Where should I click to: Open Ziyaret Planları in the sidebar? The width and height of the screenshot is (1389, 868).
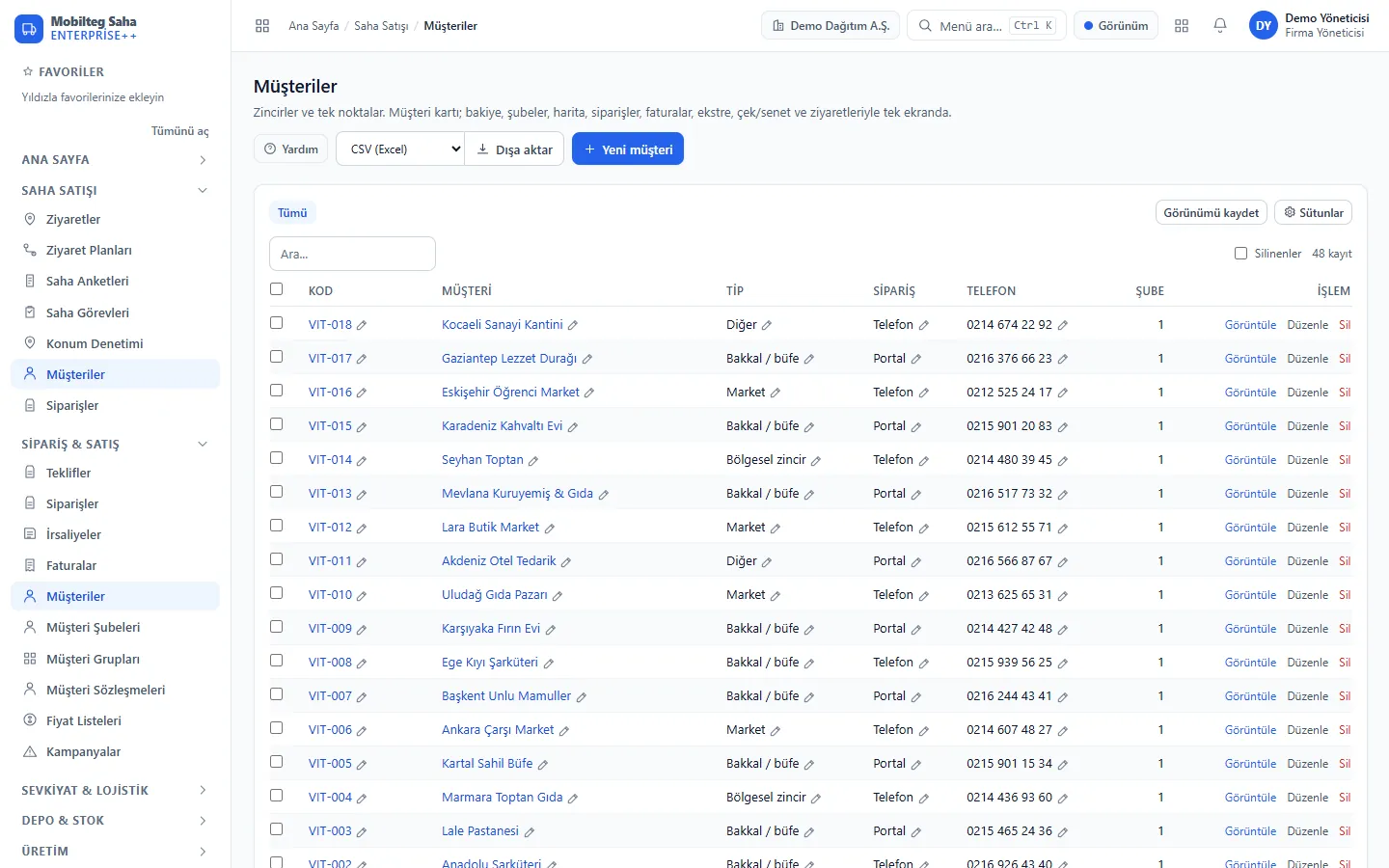(115, 251)
